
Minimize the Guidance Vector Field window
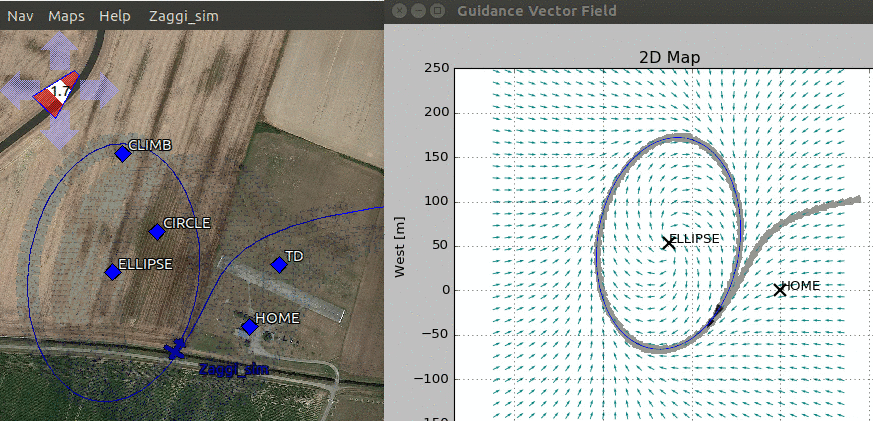[x=418, y=11]
